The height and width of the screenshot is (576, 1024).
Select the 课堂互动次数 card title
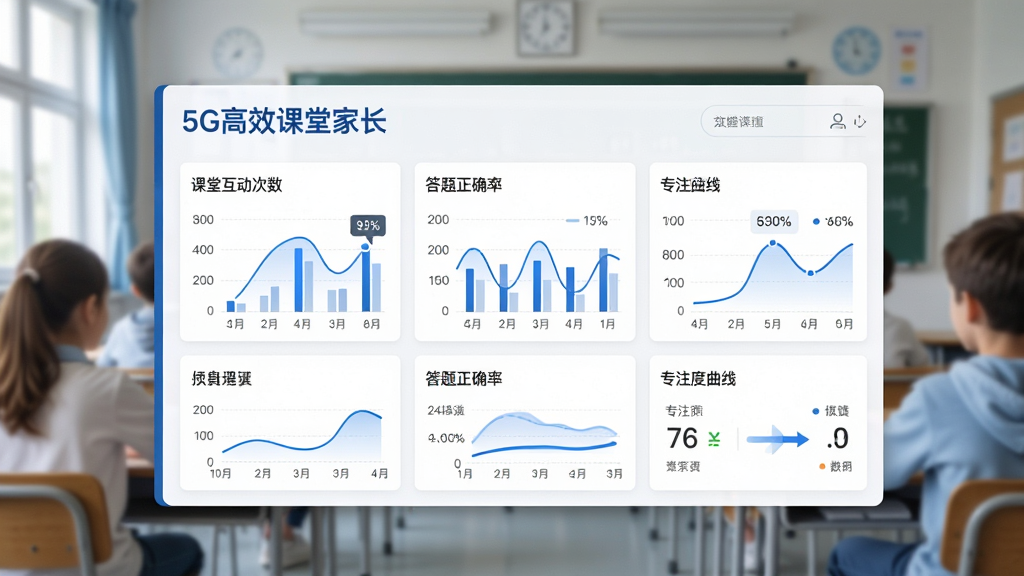click(x=236, y=185)
